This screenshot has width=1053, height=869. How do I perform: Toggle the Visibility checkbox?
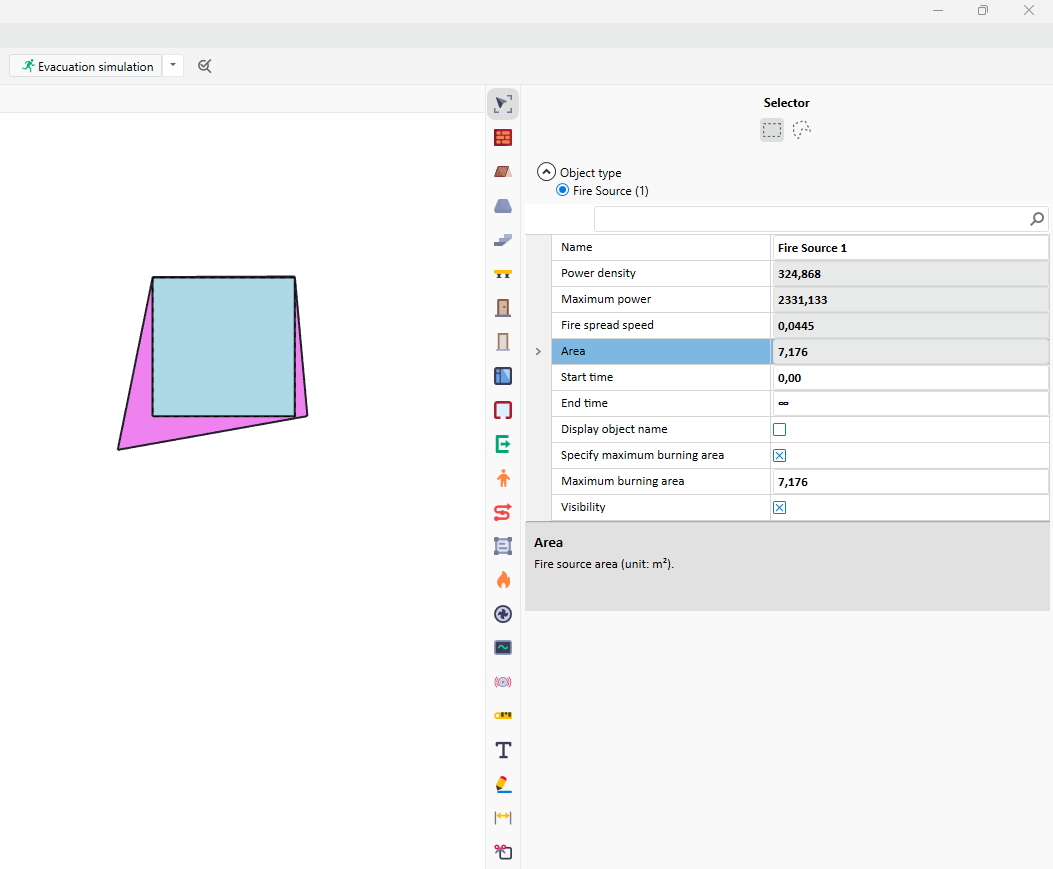click(x=780, y=507)
